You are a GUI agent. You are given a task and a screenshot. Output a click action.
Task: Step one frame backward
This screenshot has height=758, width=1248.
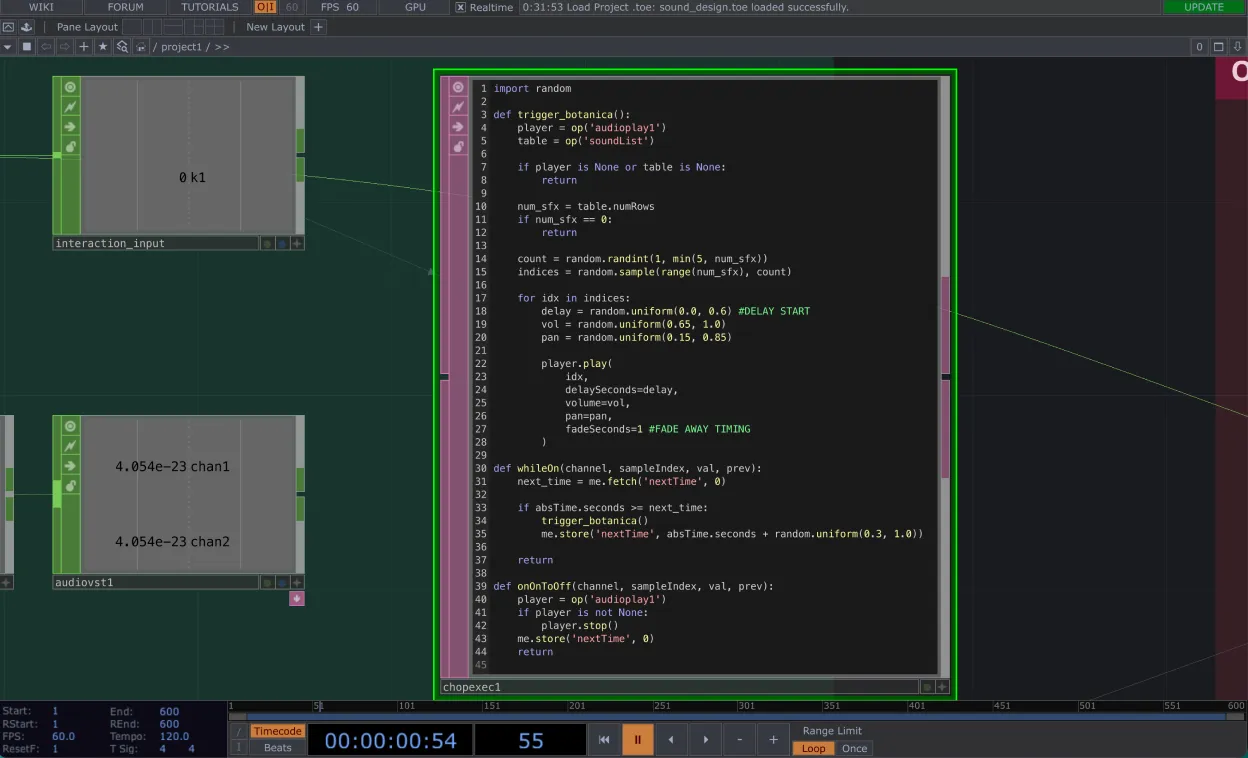[x=671, y=740]
